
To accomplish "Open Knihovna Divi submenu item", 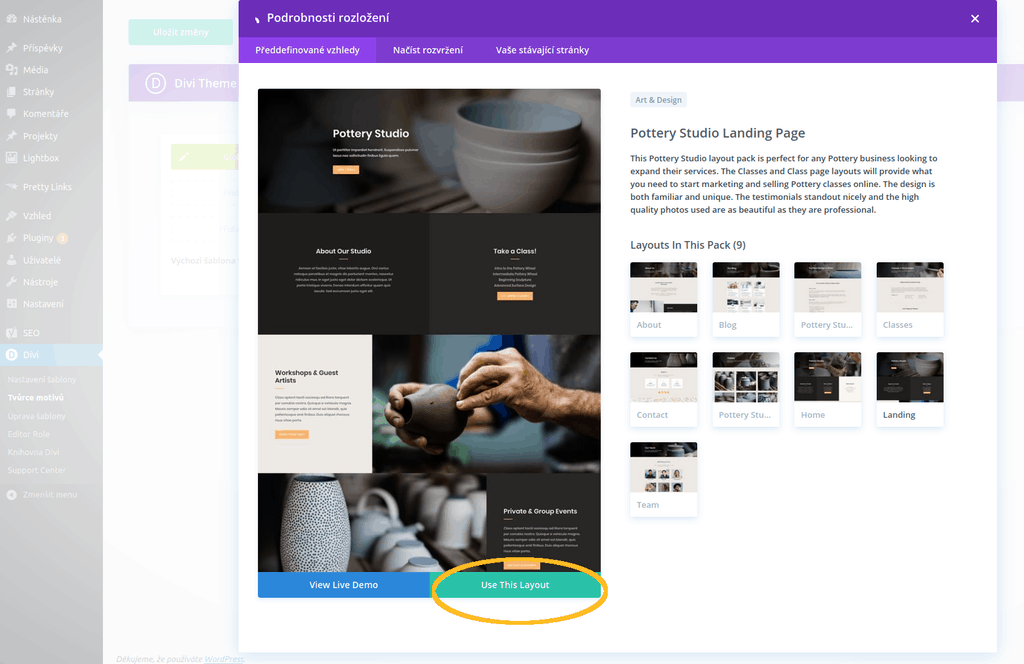I will pyautogui.click(x=33, y=452).
